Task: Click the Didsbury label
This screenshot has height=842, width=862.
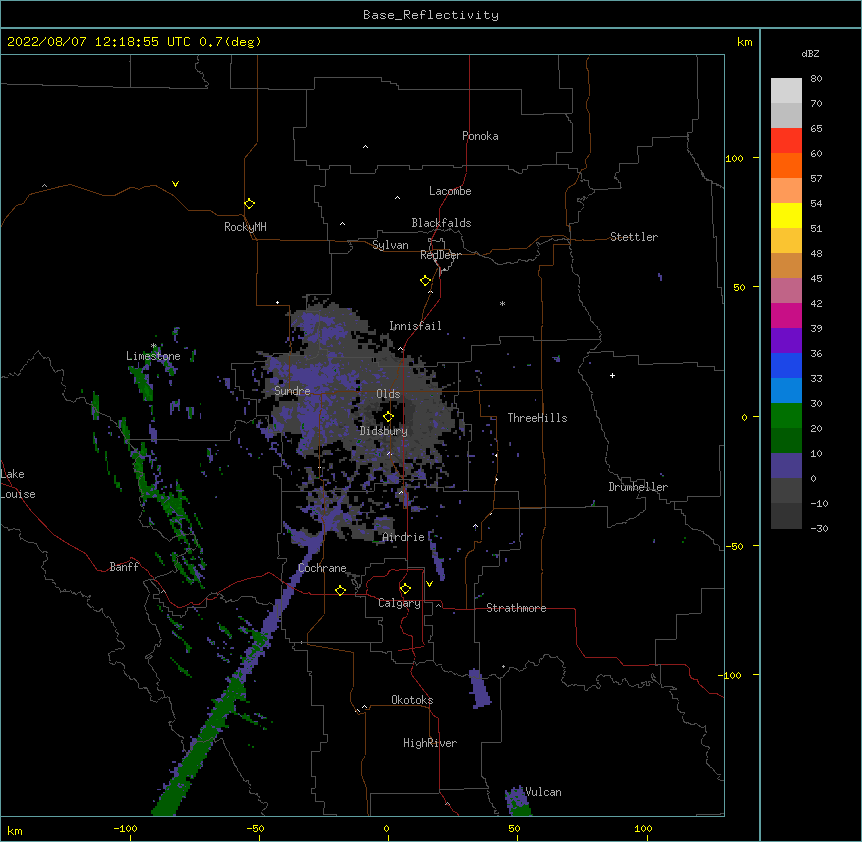Action: (383, 431)
